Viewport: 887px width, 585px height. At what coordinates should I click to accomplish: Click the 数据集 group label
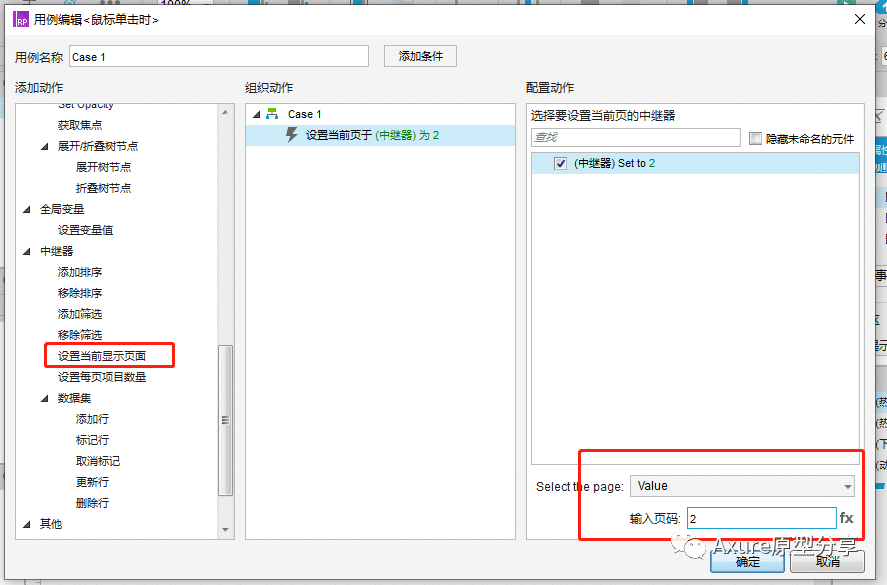pyautogui.click(x=74, y=398)
